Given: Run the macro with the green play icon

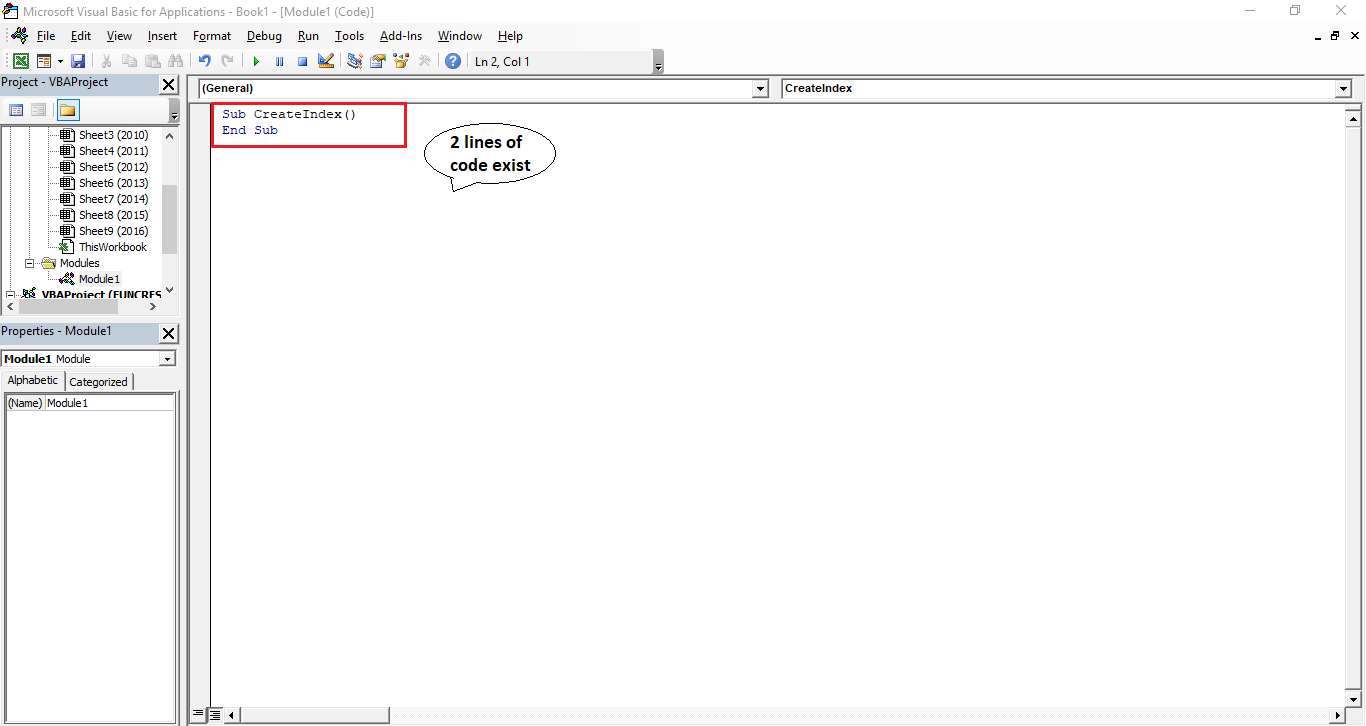Looking at the screenshot, I should (256, 61).
